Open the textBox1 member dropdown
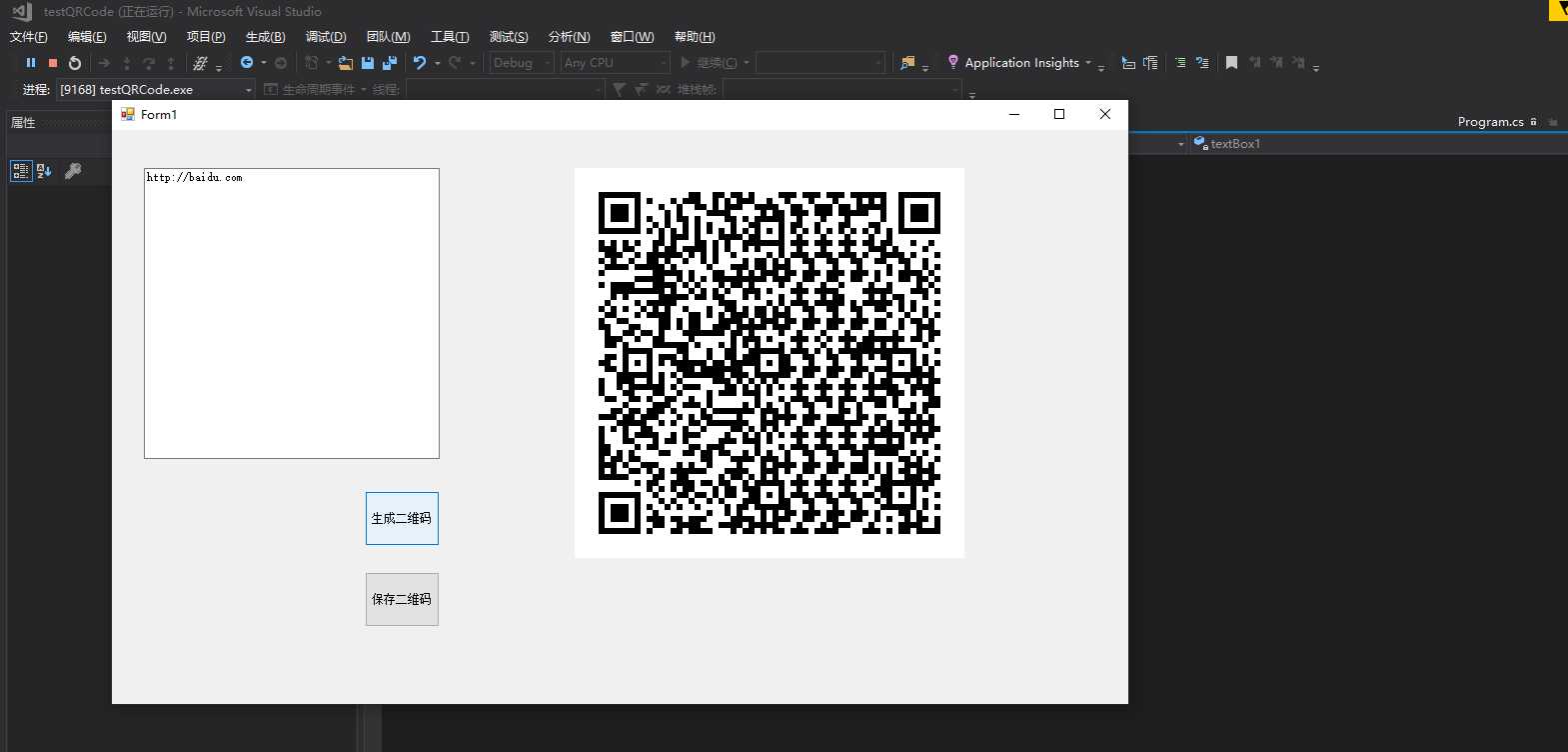Screen dimensions: 1568x752 (1379, 144)
